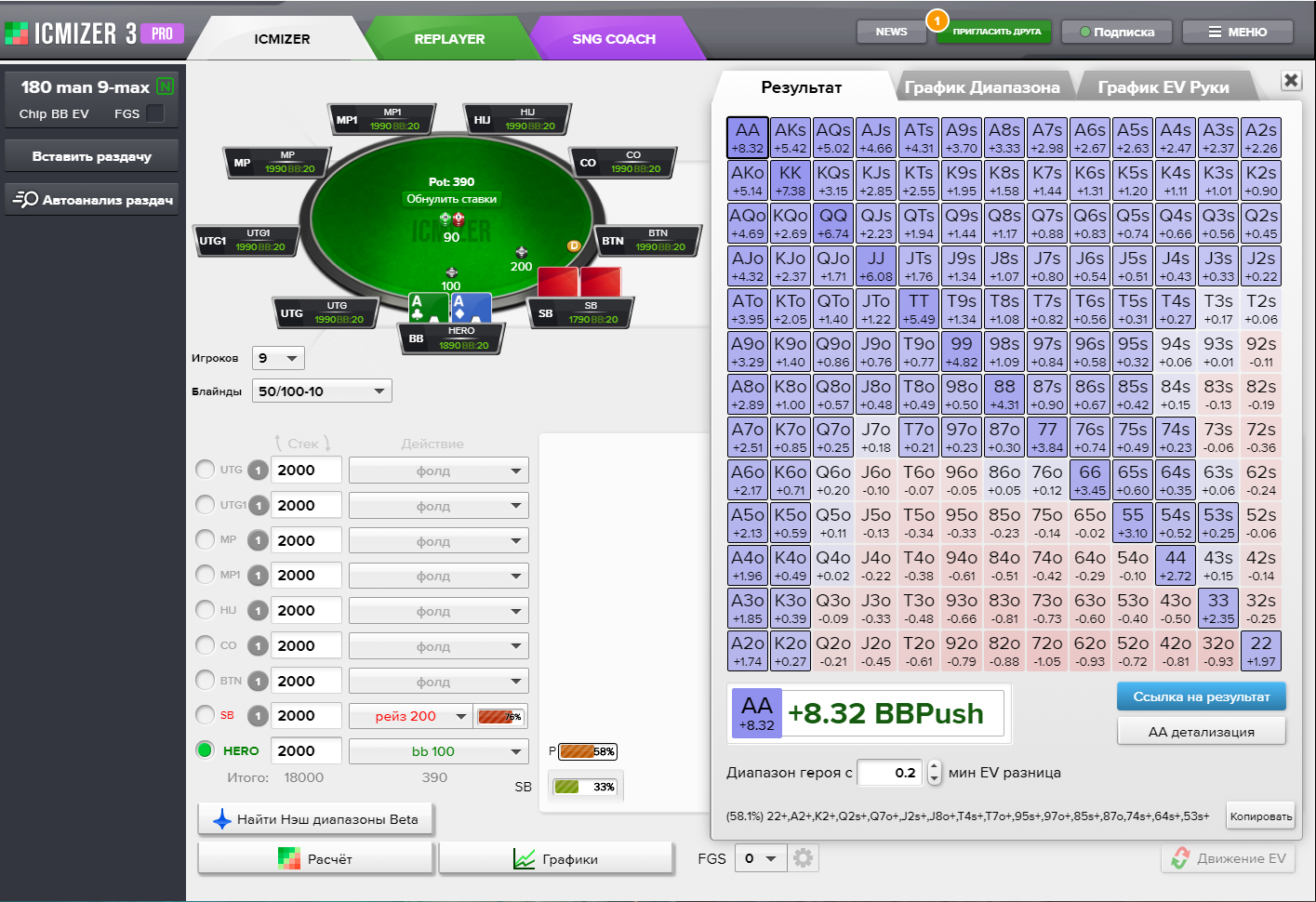Select the HIJ radio button
This screenshot has height=902, width=1316.
(x=206, y=609)
